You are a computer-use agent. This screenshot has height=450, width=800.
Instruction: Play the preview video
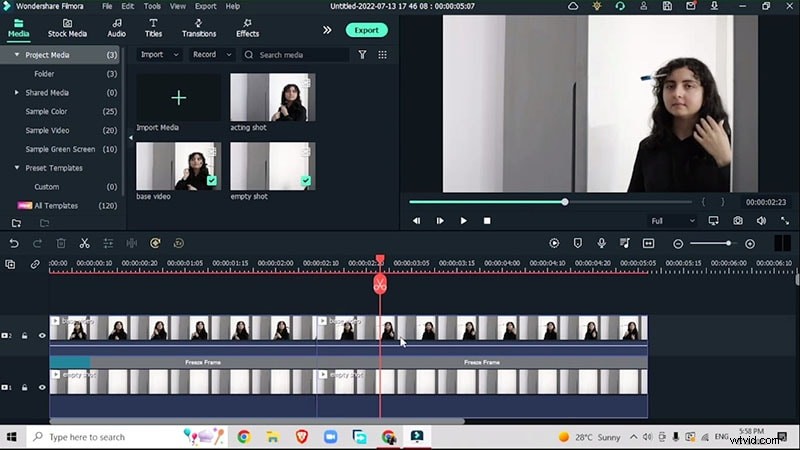(463, 221)
